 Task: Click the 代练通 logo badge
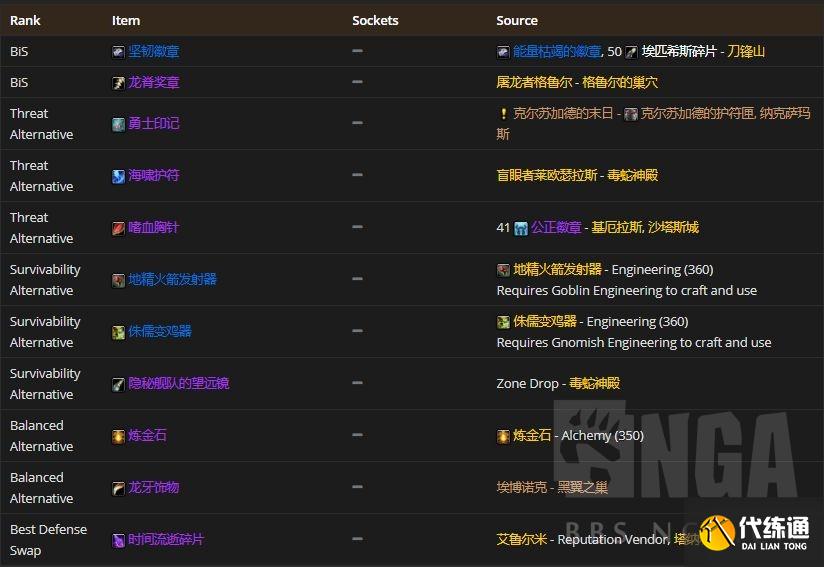tap(755, 532)
